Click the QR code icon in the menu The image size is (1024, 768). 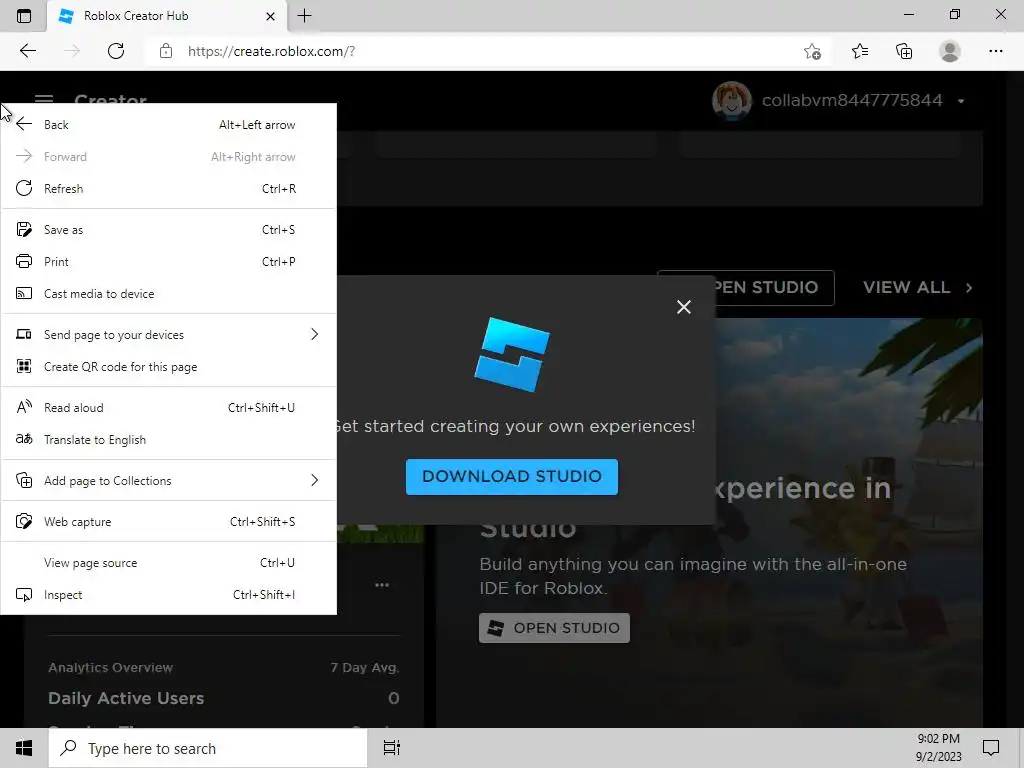[24, 366]
